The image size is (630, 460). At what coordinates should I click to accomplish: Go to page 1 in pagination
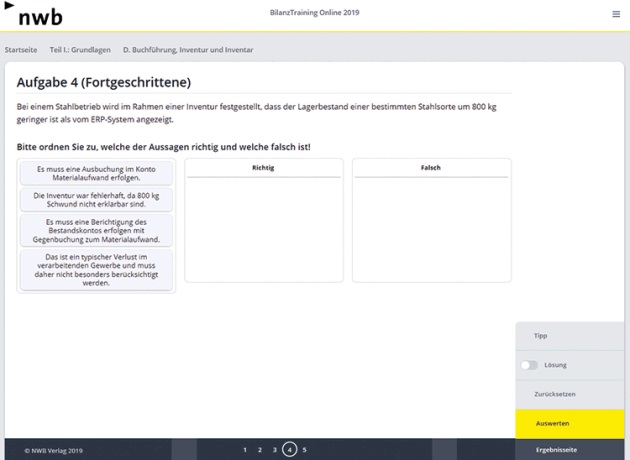tap(245, 450)
